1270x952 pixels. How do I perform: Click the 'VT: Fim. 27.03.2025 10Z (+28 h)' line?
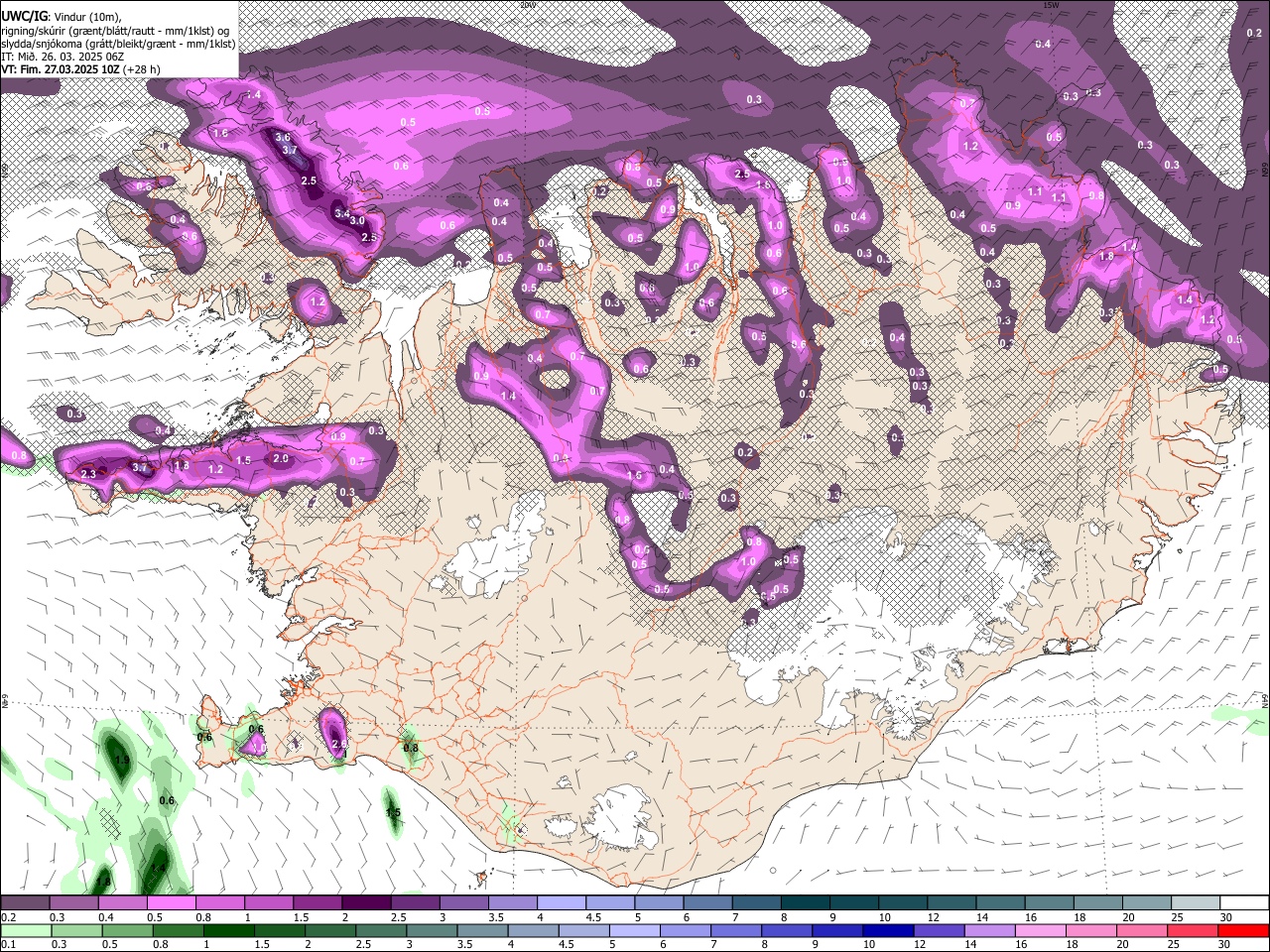click(80, 69)
